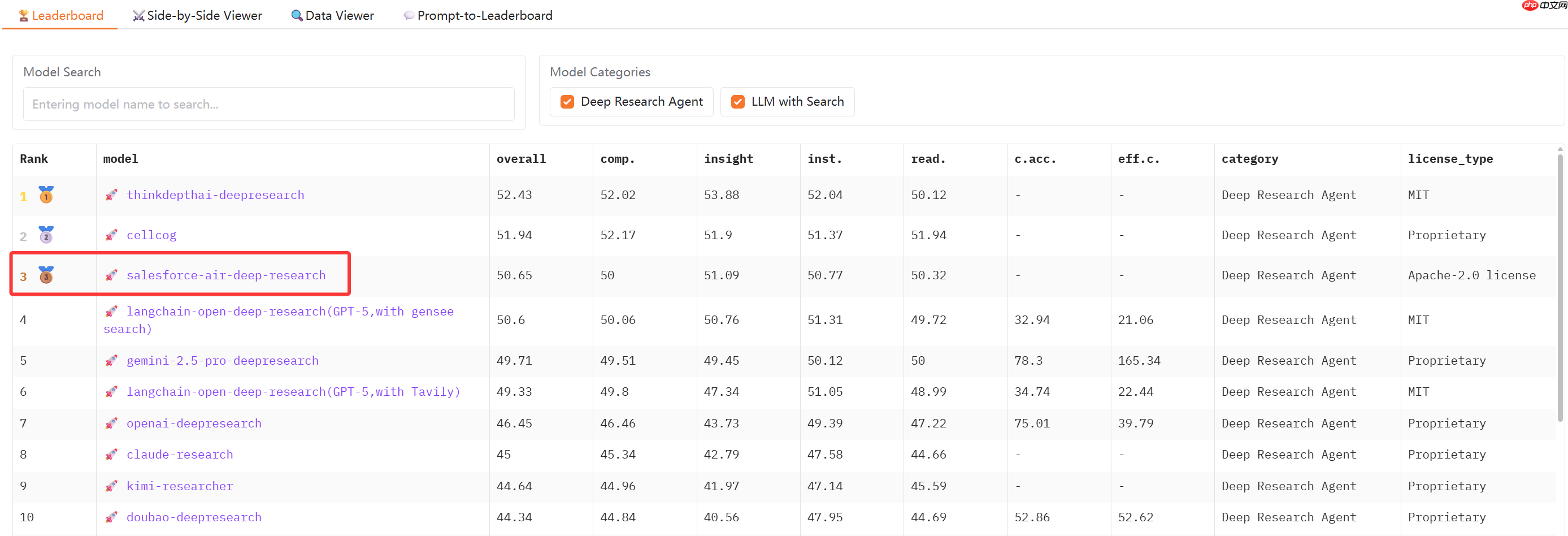The image size is (1568, 536).
Task: Disable the LLM with Search filter
Action: pos(739,101)
